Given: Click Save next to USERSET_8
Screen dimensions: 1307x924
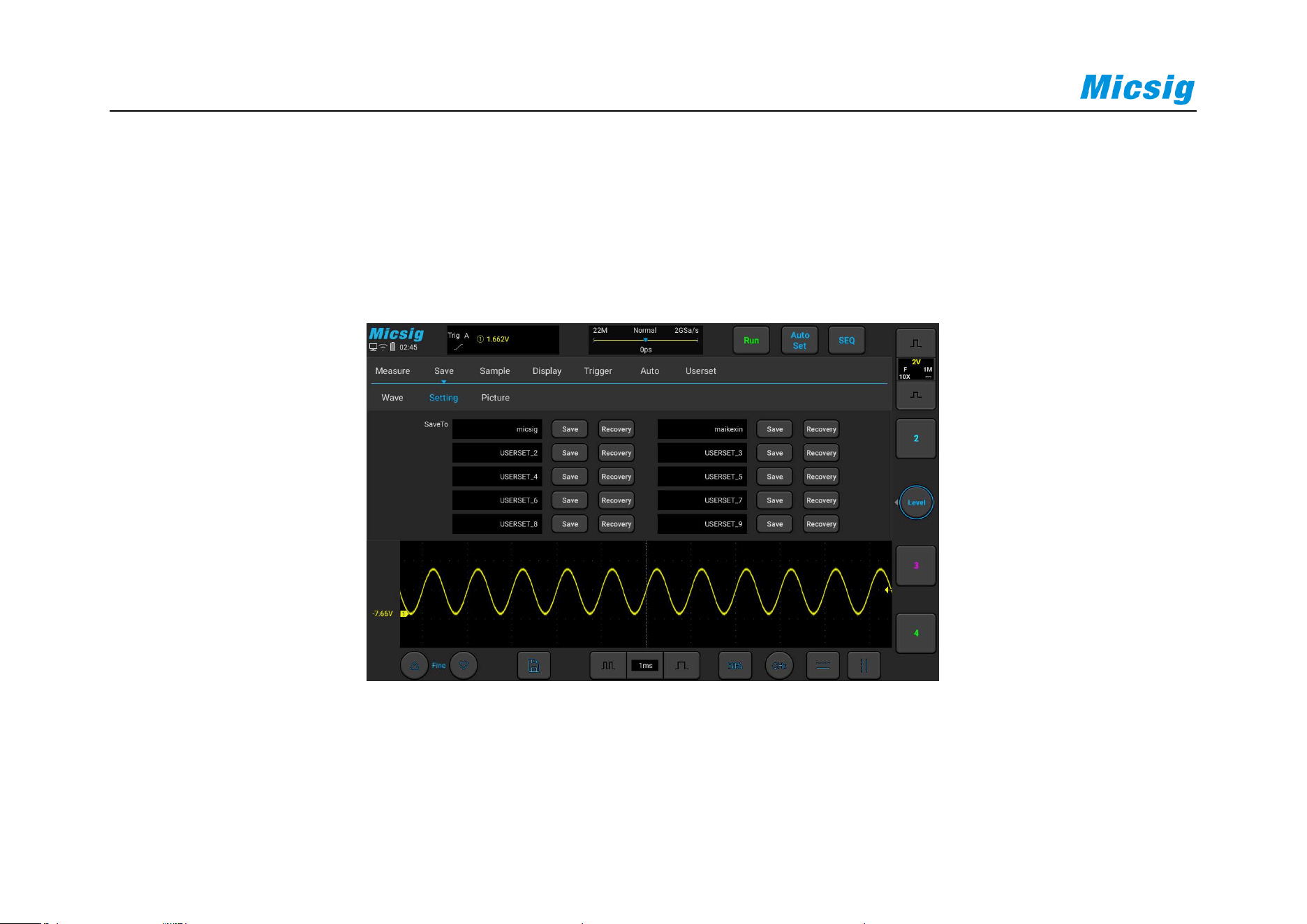Looking at the screenshot, I should (x=570, y=524).
